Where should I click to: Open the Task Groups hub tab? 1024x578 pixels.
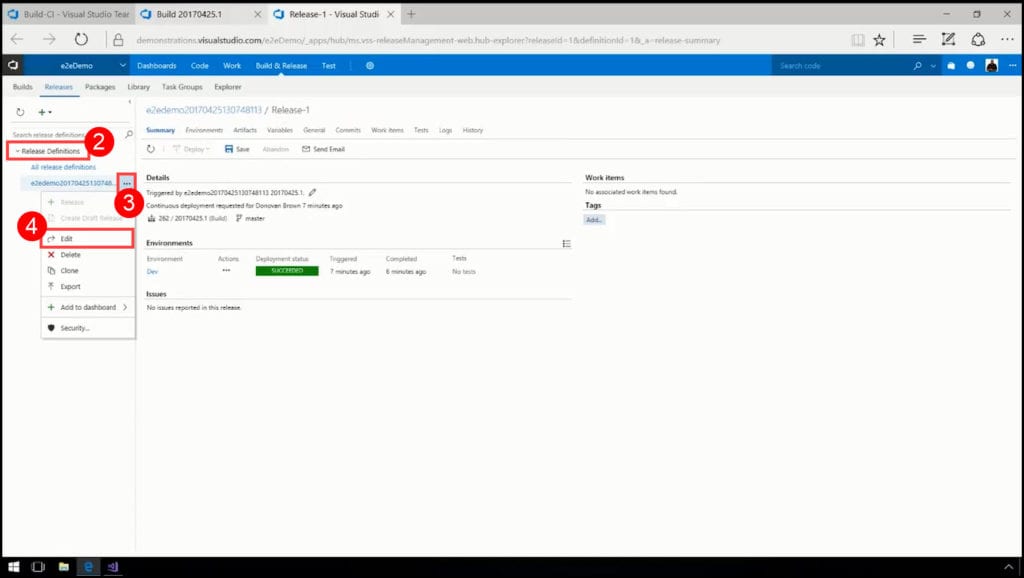coord(182,87)
